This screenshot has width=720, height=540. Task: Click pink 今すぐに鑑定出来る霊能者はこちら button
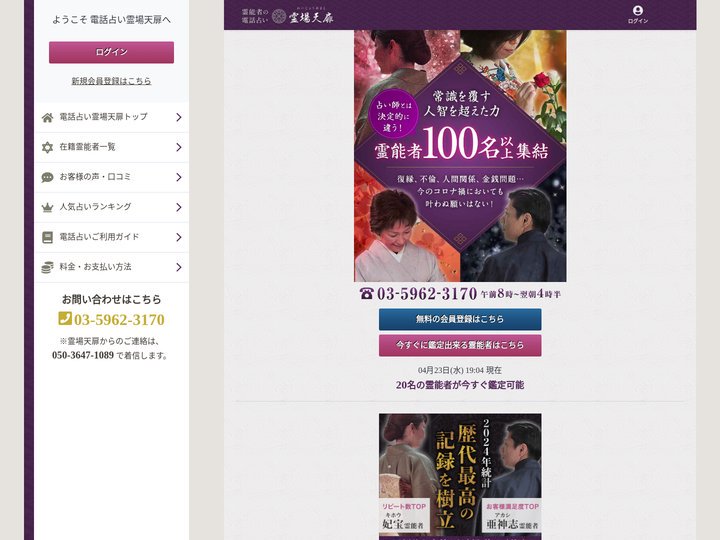click(460, 345)
